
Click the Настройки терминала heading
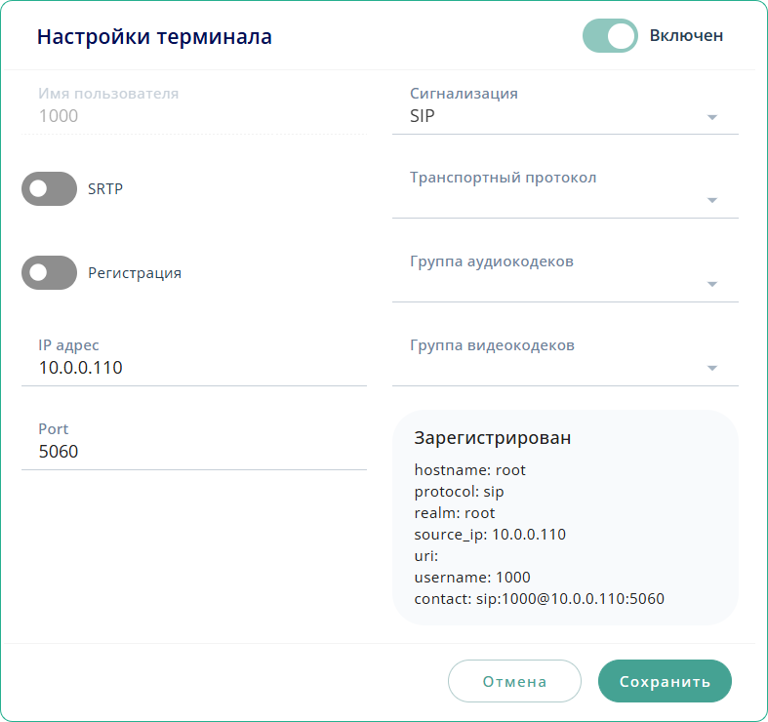tap(154, 37)
